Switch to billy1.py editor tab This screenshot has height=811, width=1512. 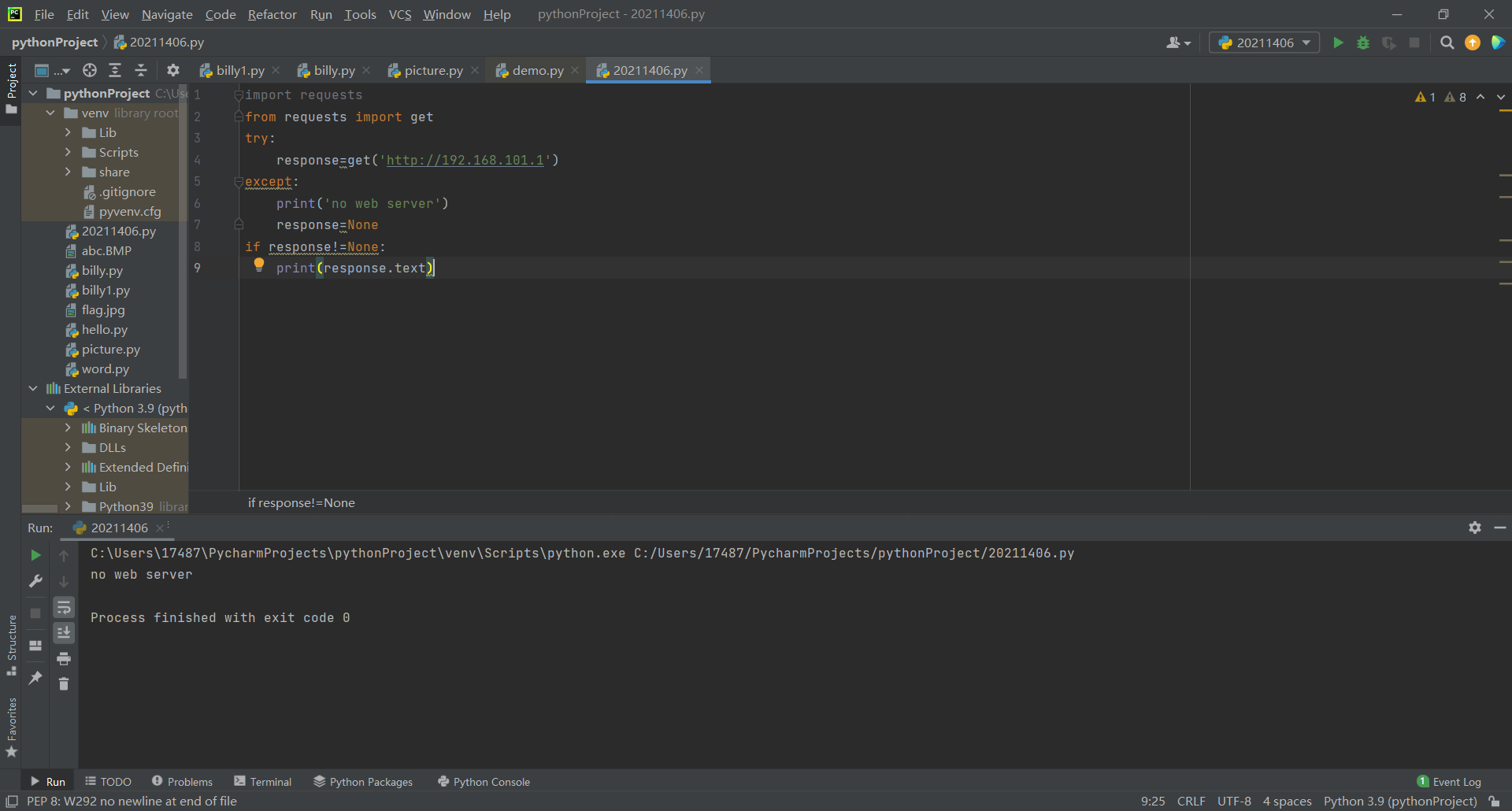click(x=240, y=70)
